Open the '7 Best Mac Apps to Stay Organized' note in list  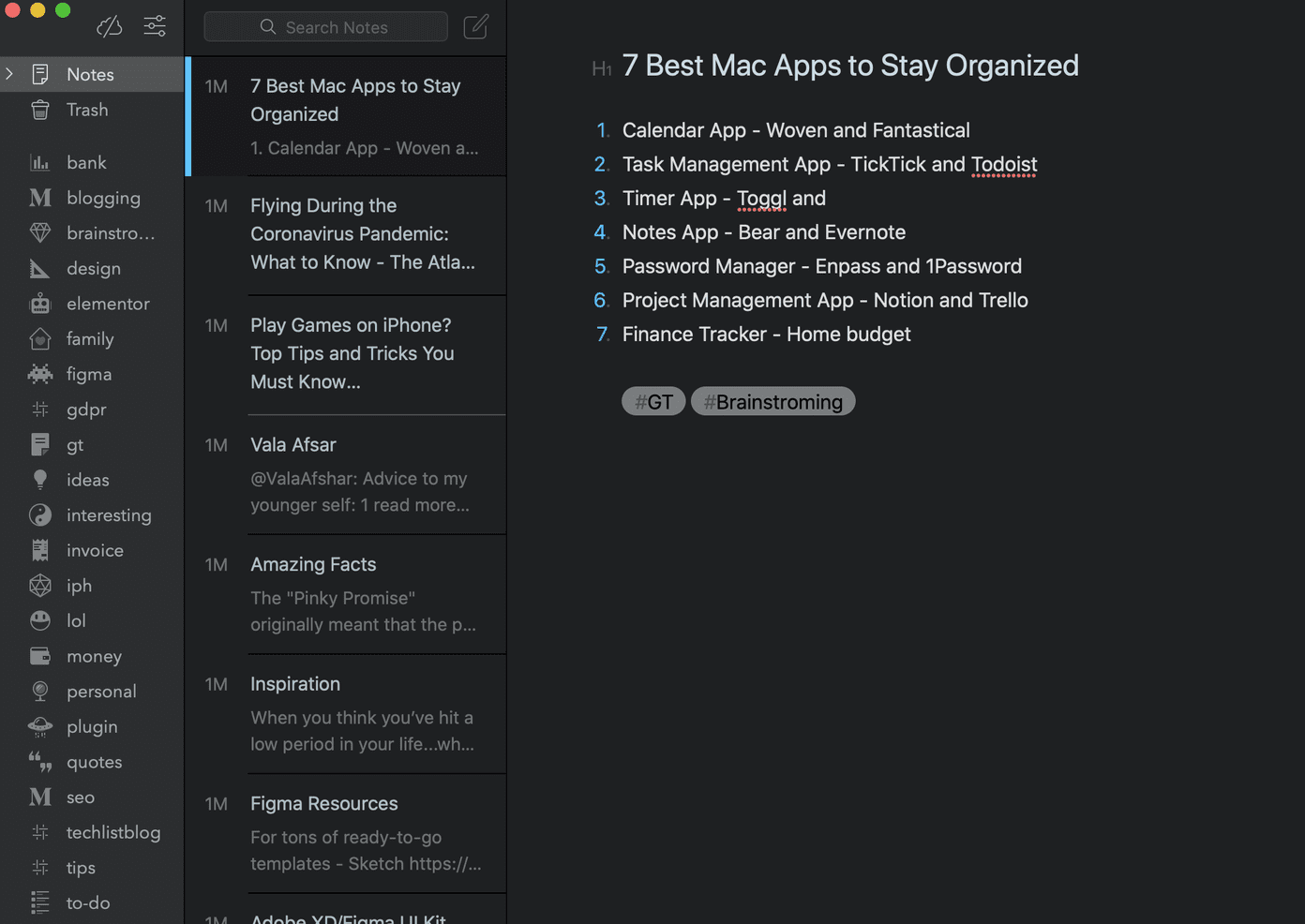coord(347,116)
